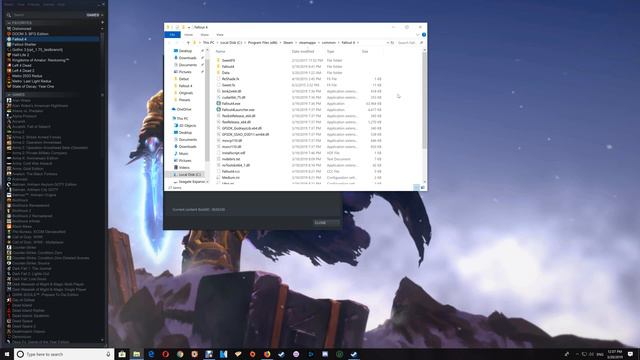The height and width of the screenshot is (360, 640).
Task: Click 'steamapps' in the Explorer address path
Action: point(307,42)
